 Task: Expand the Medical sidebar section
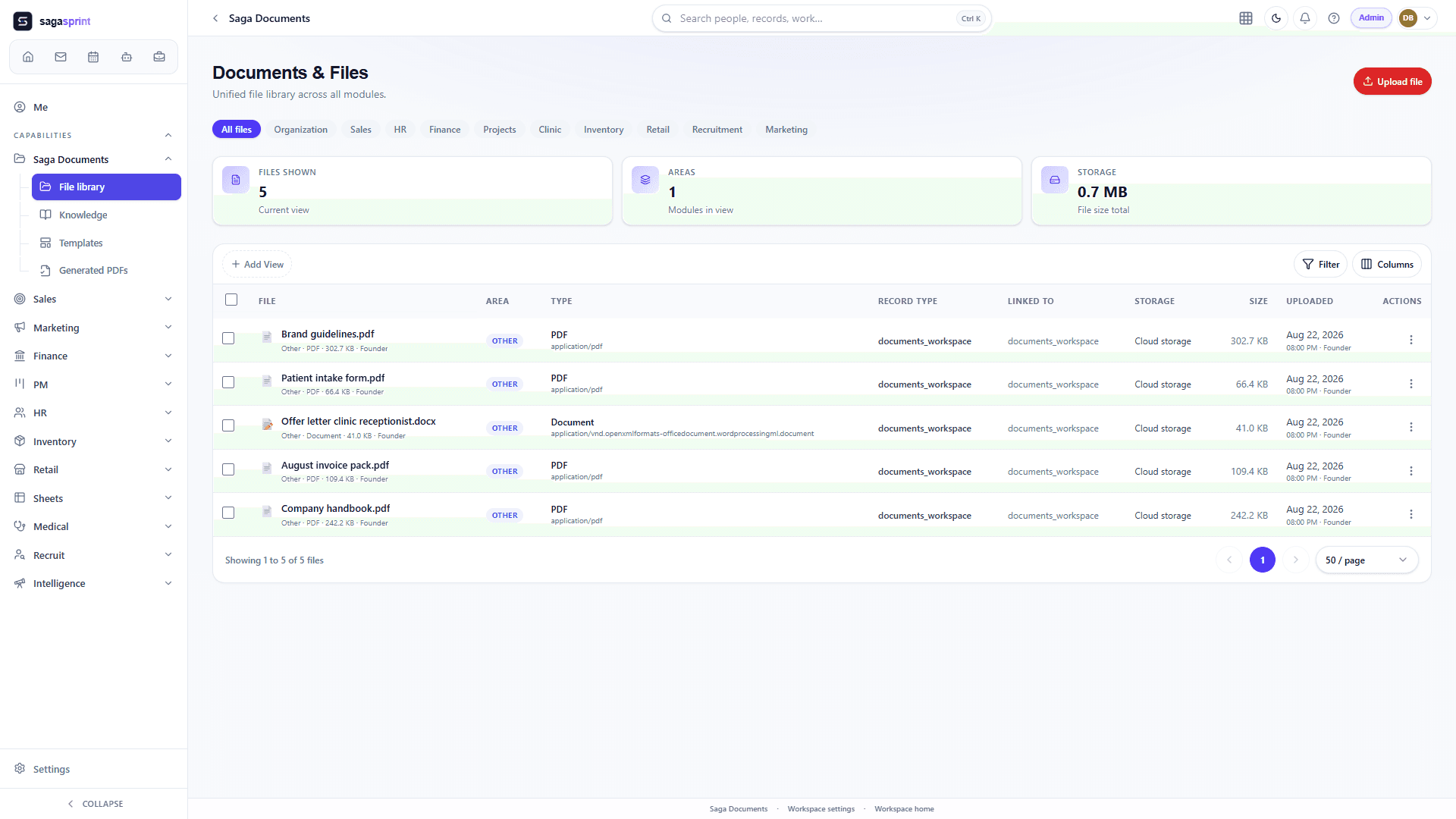pyautogui.click(x=168, y=526)
